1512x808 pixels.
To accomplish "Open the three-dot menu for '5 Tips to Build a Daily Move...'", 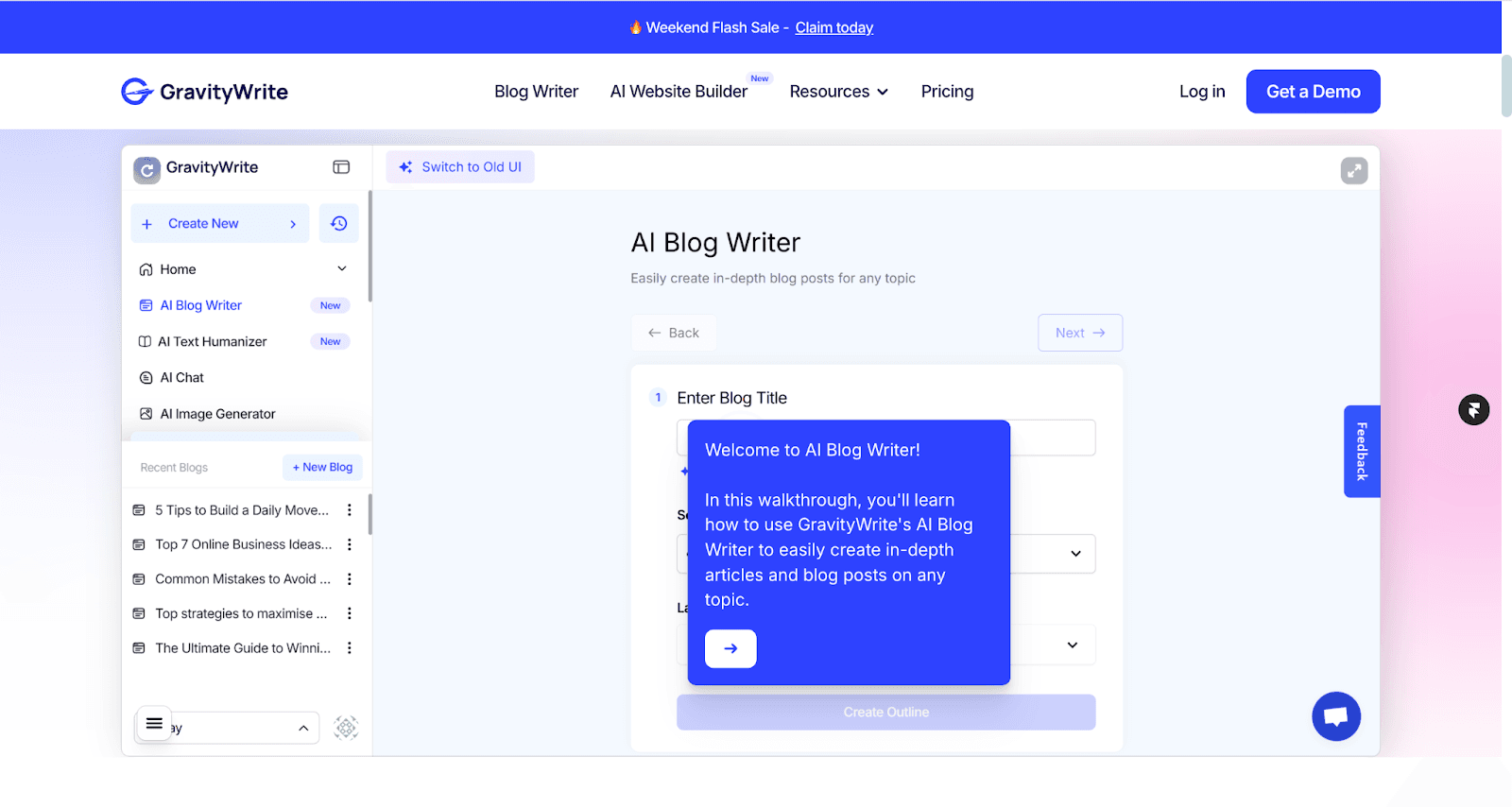I will point(350,510).
